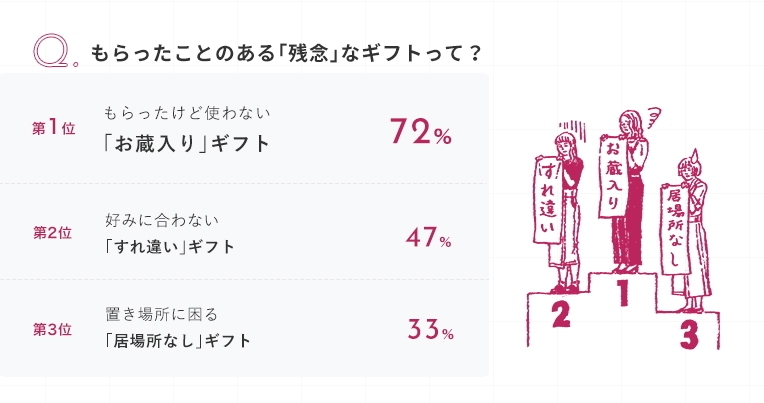Click the 33% figure
The image size is (764, 403).
coord(431,330)
